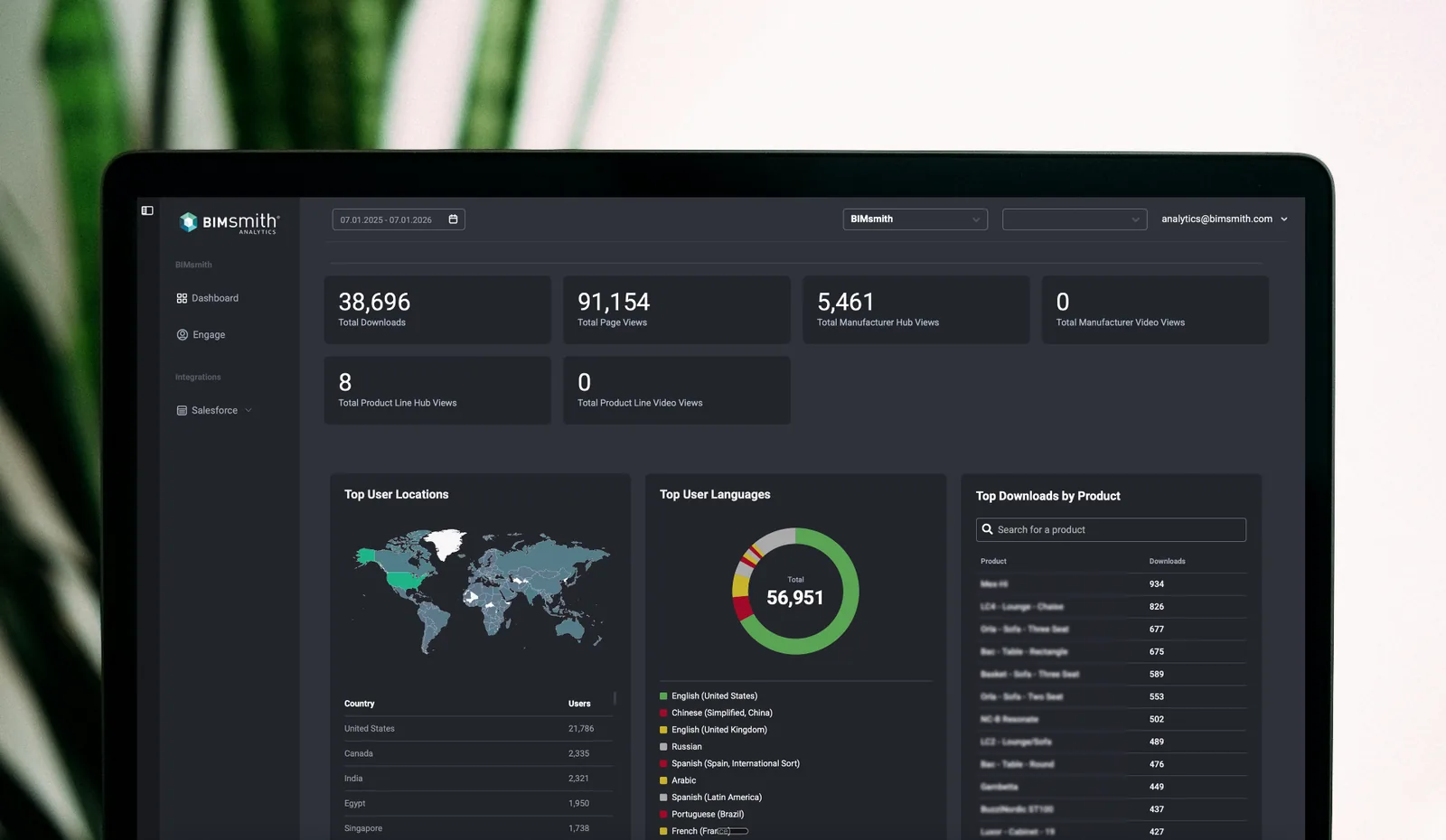Click the Top User Languages heading

point(715,495)
